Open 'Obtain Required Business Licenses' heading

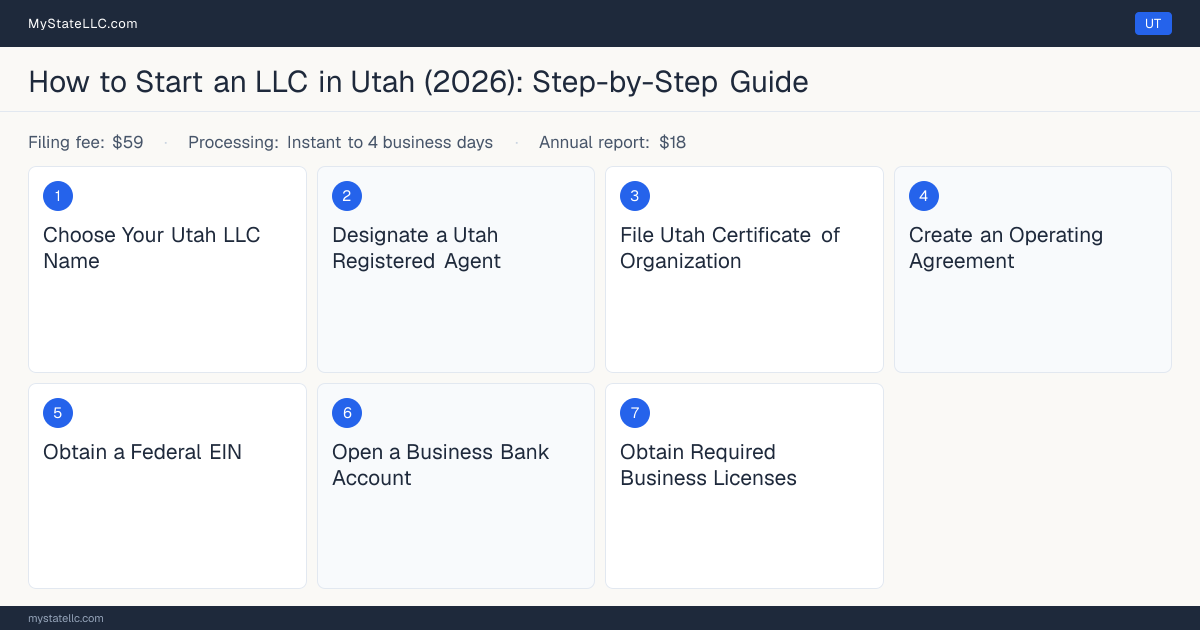708,465
